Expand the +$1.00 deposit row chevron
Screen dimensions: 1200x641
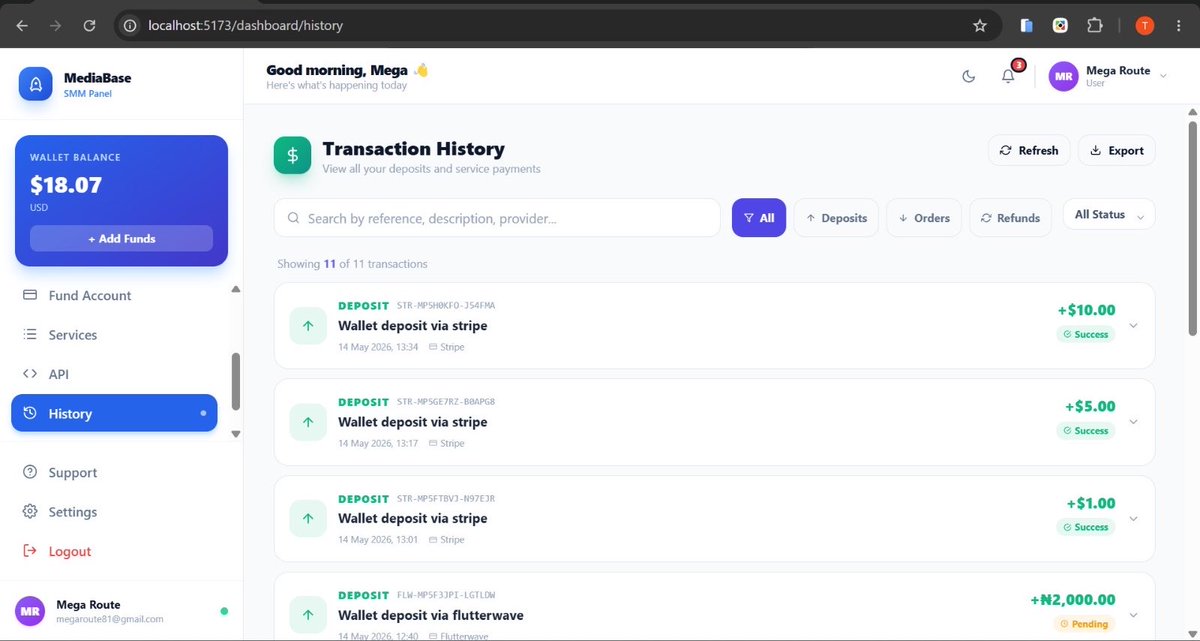click(x=1133, y=518)
